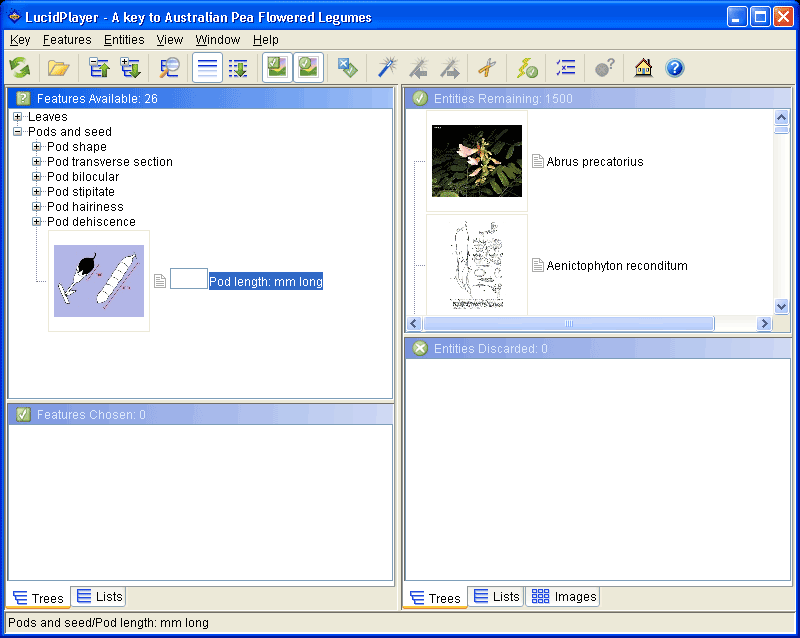Viewport: 800px width, 638px height.
Task: Click the lightning bolt shortcuts icon
Action: point(527,68)
